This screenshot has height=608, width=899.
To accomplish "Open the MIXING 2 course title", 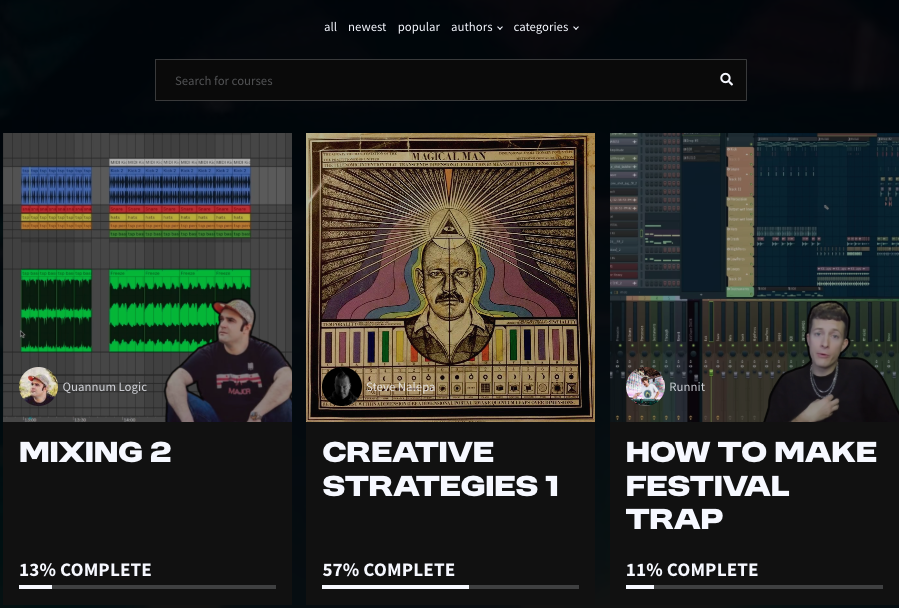I will click(95, 452).
